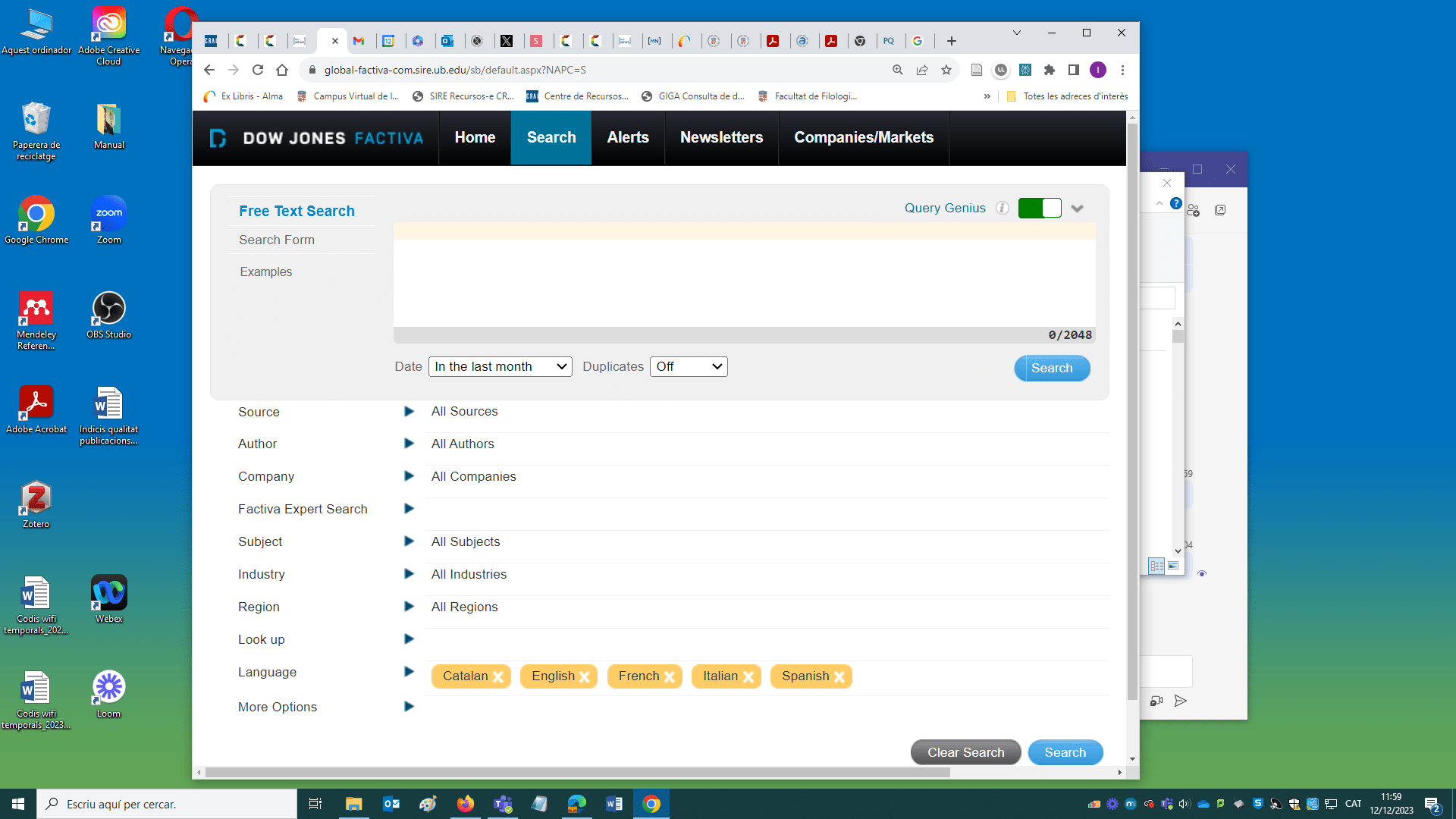Click the Factiva logo icon
The height and width of the screenshot is (819, 1456).
click(x=218, y=138)
